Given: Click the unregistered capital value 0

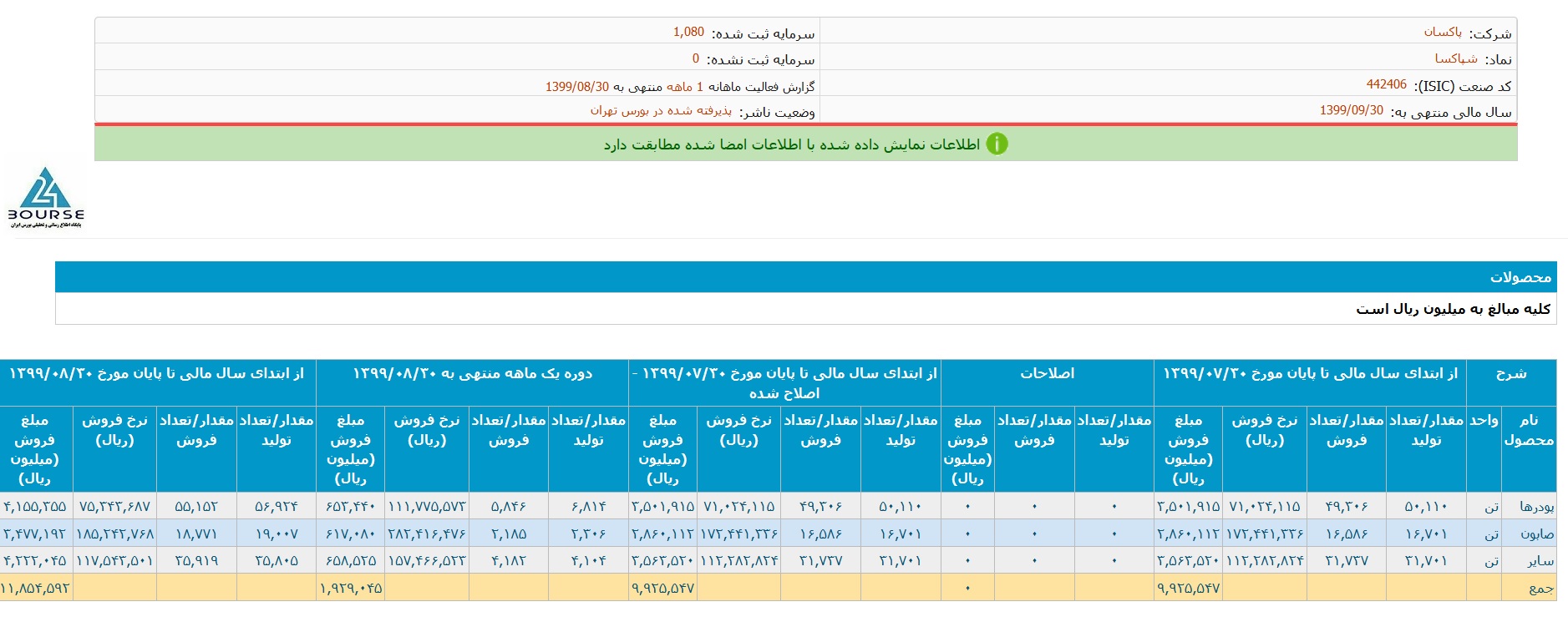Looking at the screenshot, I should click(696, 58).
